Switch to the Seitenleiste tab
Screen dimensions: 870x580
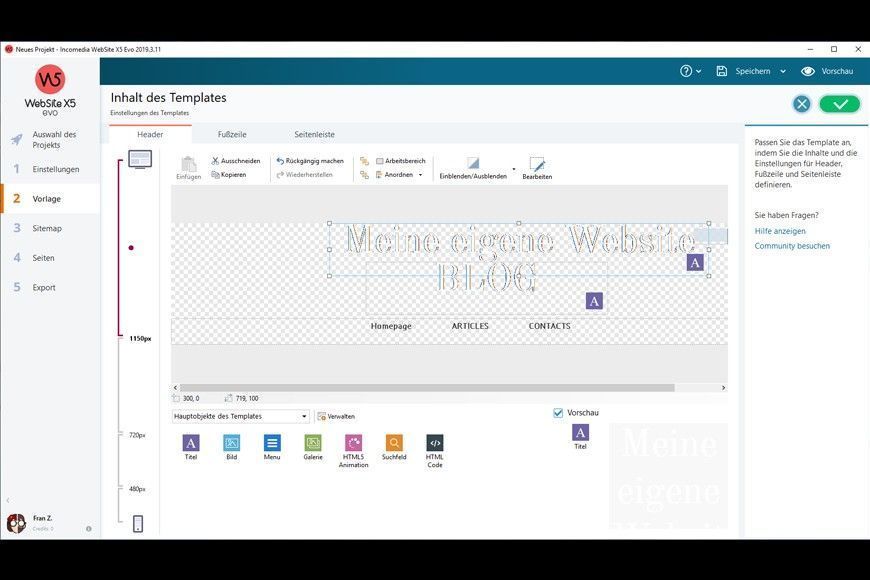pyautogui.click(x=314, y=134)
